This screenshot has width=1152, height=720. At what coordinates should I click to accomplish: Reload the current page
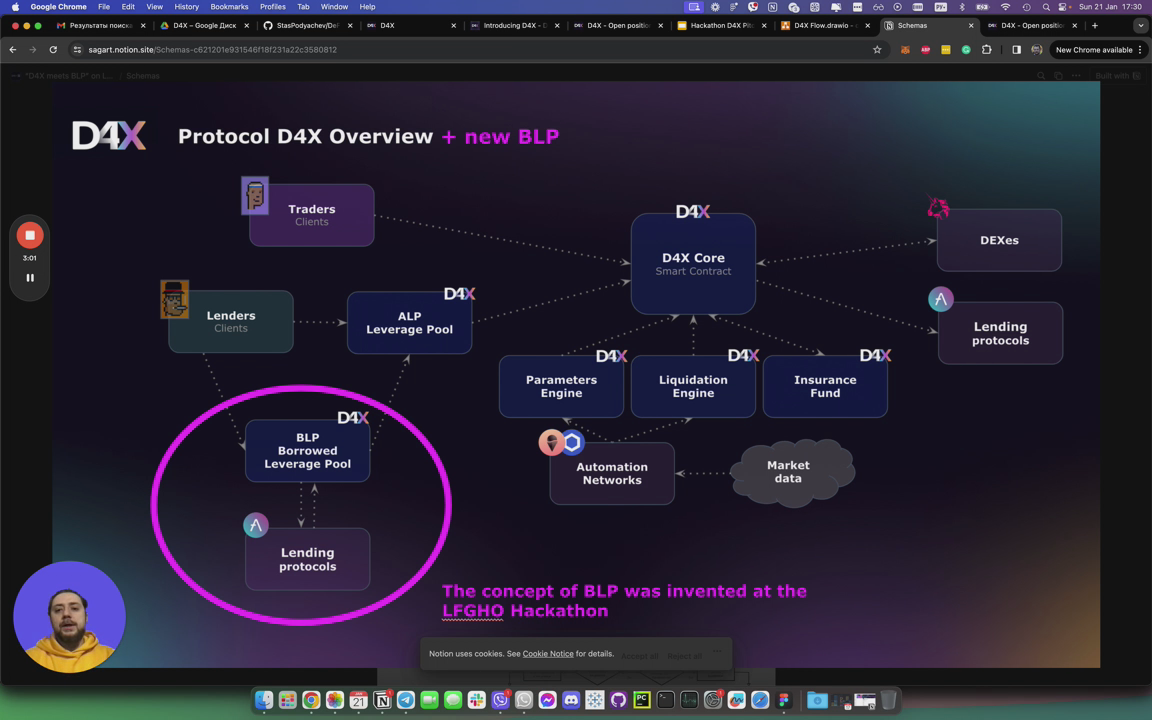53,50
